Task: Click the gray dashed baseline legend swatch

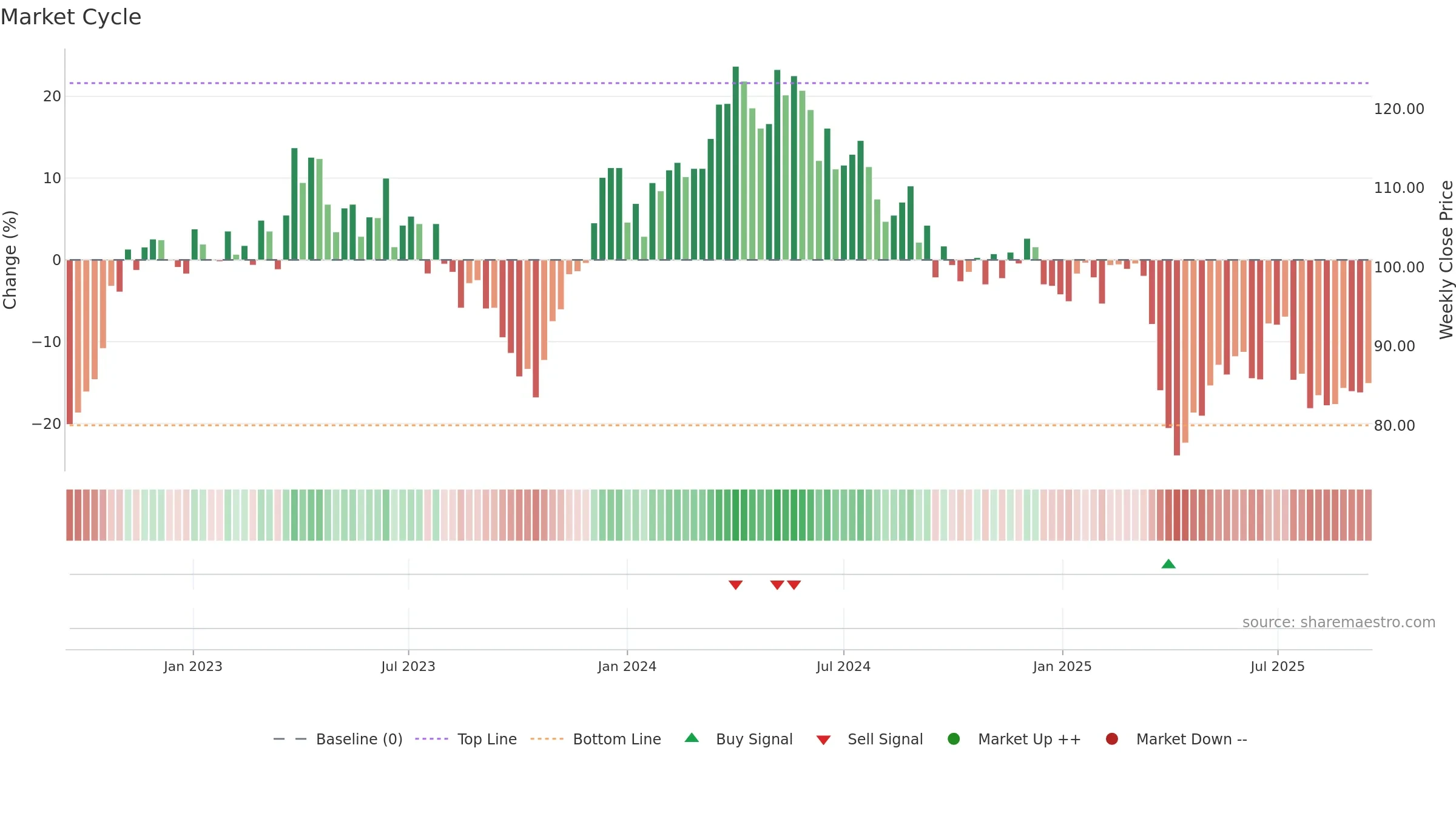Action: pyautogui.click(x=290, y=739)
